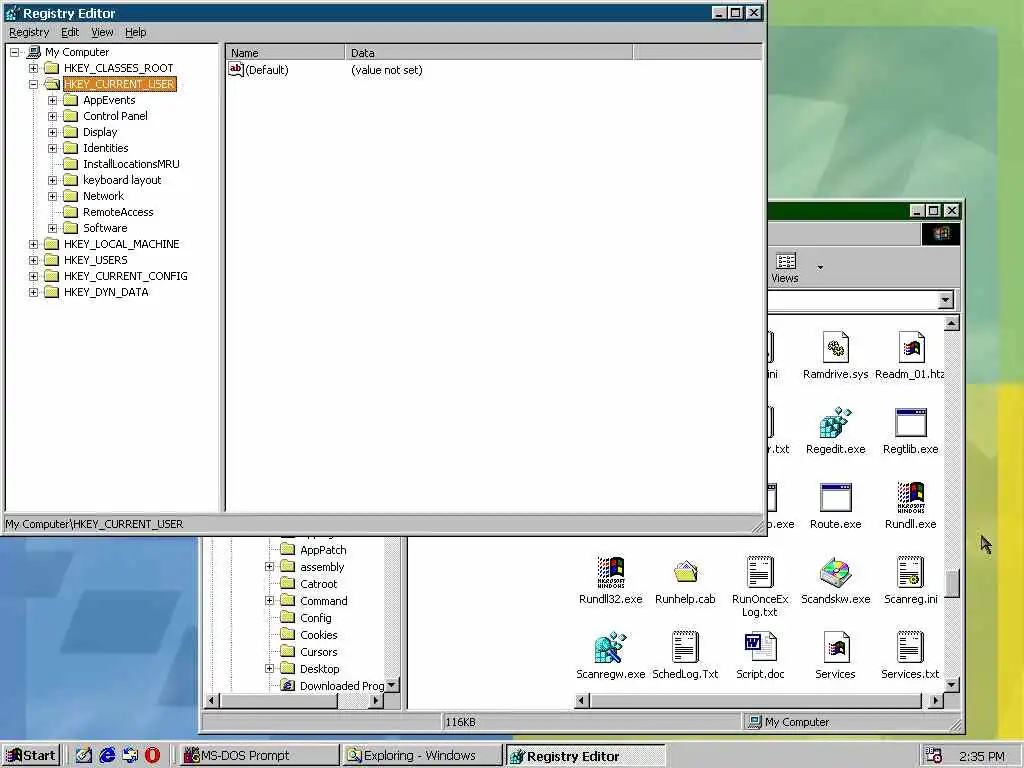The height and width of the screenshot is (768, 1024).
Task: Select the Scanregw.exe file icon
Action: [x=611, y=648]
